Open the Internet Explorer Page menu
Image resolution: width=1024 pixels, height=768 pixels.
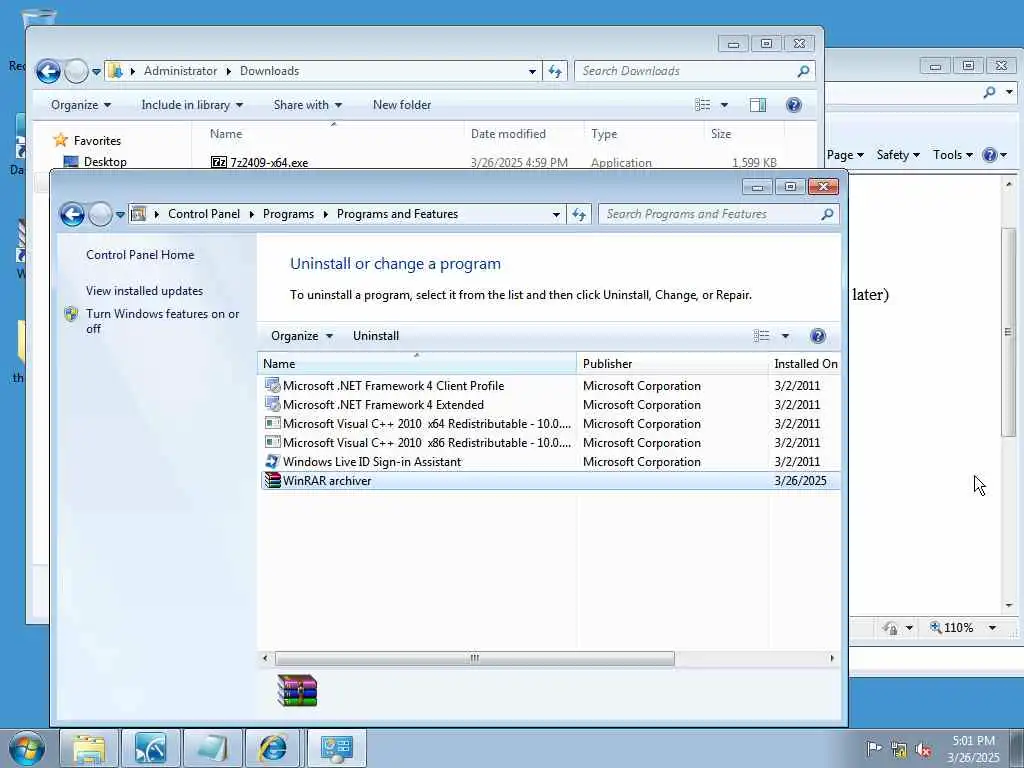(845, 155)
